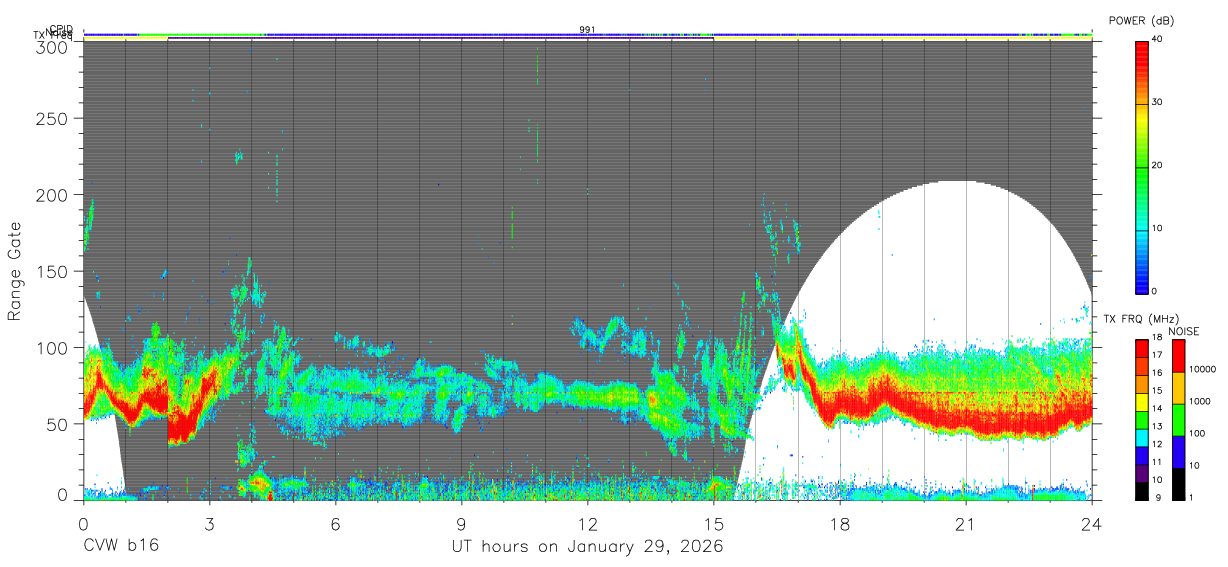The image size is (1228, 567).
Task: Click the y-axis tick label '300'
Action: pos(53,47)
